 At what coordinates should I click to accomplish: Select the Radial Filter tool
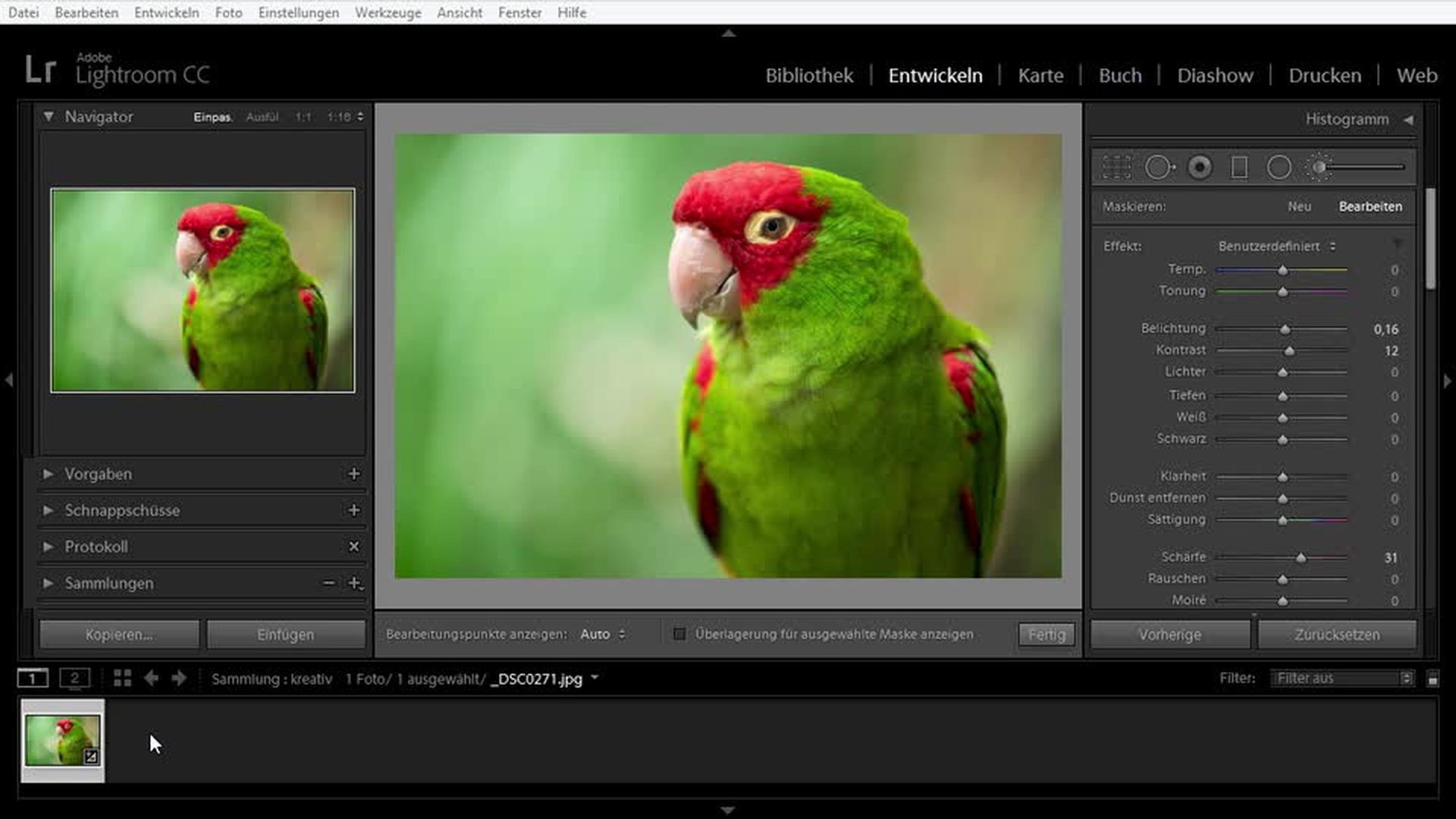(x=1279, y=167)
